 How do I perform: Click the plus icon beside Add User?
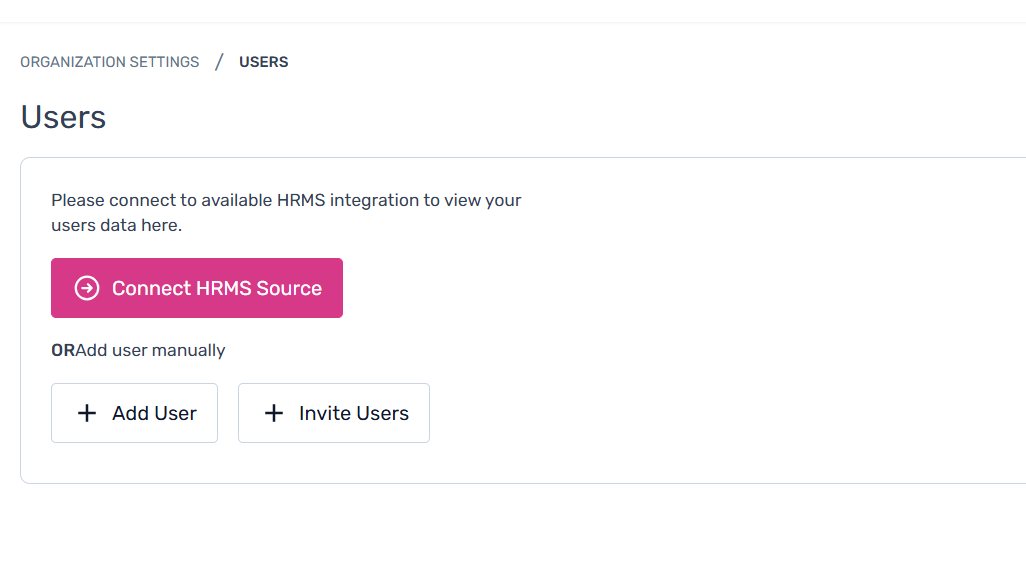point(87,413)
